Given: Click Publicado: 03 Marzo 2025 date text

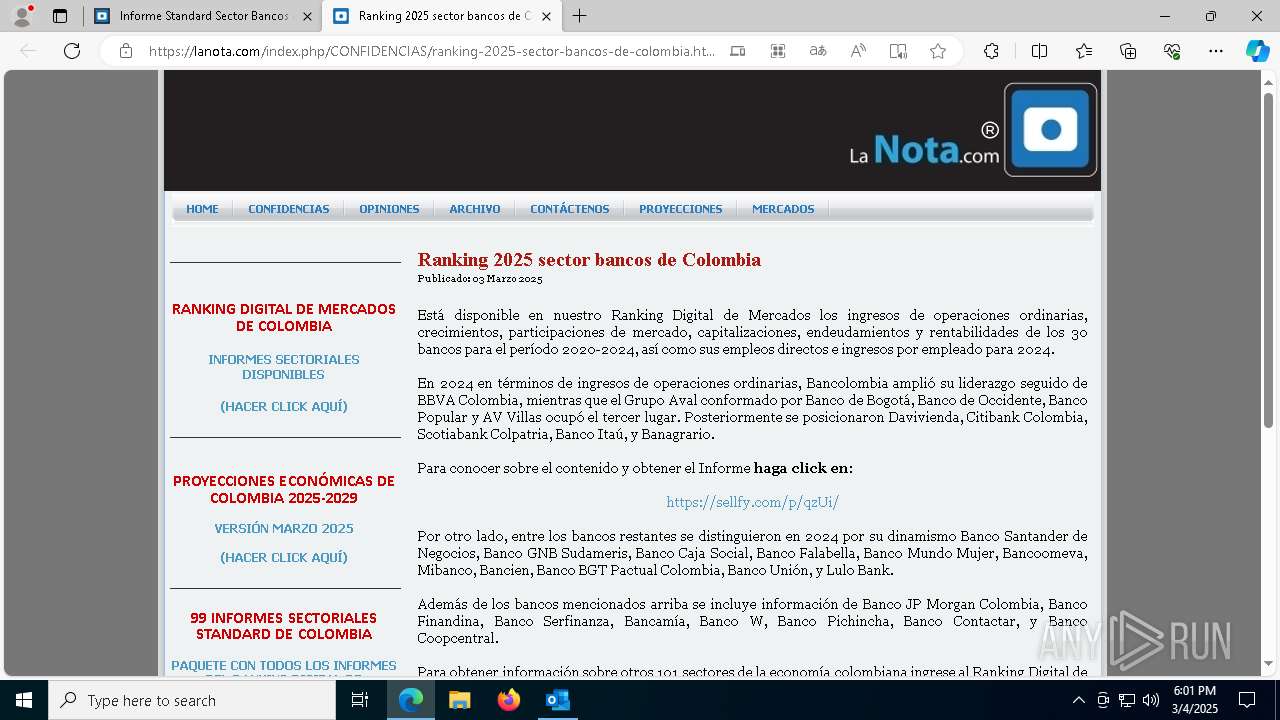Looking at the screenshot, I should [480, 279].
